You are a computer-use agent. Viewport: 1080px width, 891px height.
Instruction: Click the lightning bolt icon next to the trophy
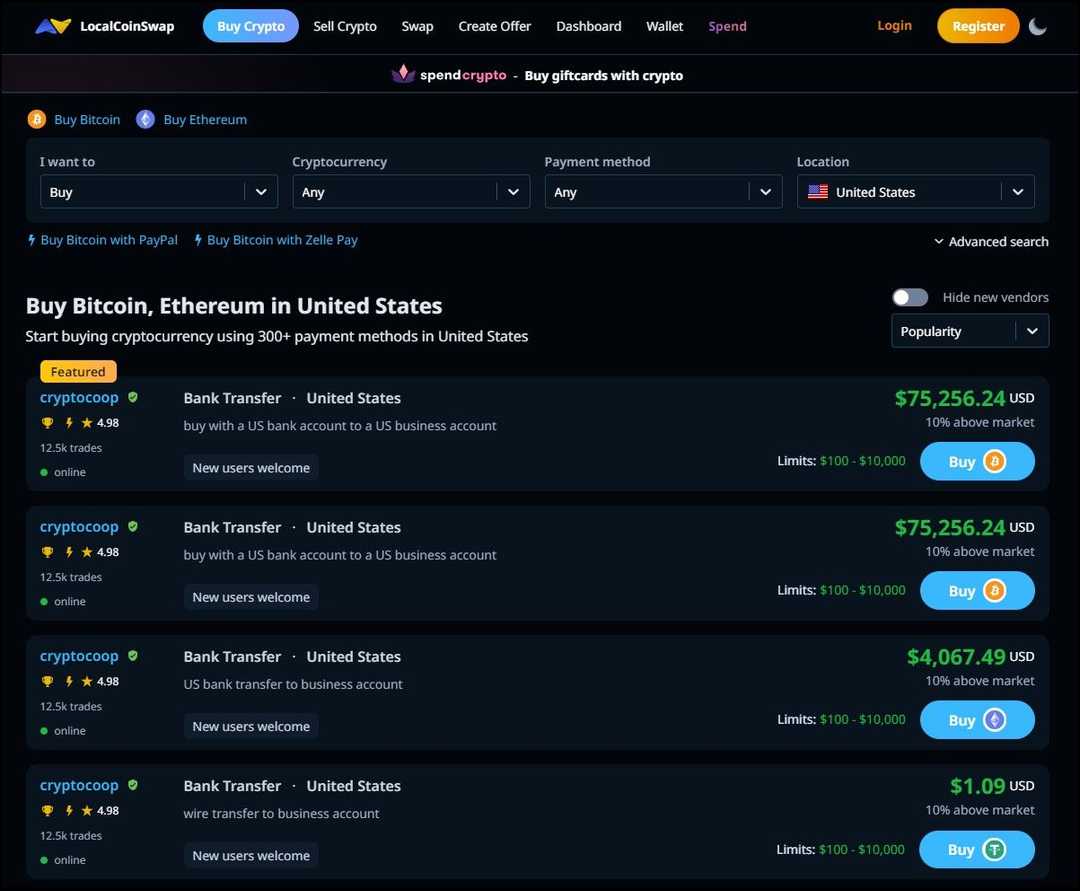coord(68,421)
